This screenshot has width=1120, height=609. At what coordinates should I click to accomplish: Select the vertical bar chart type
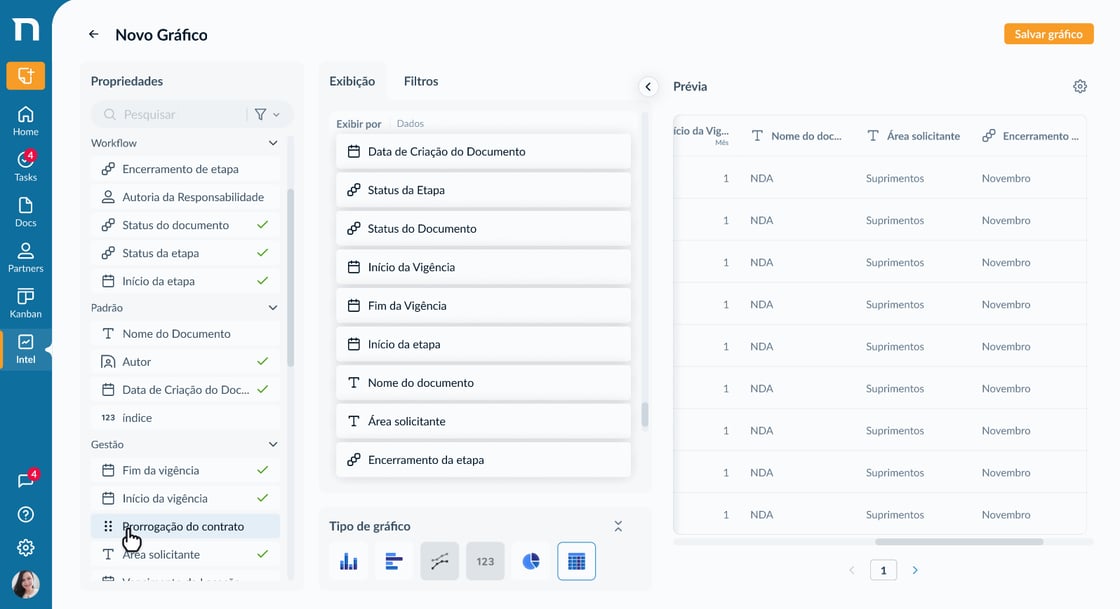(349, 561)
